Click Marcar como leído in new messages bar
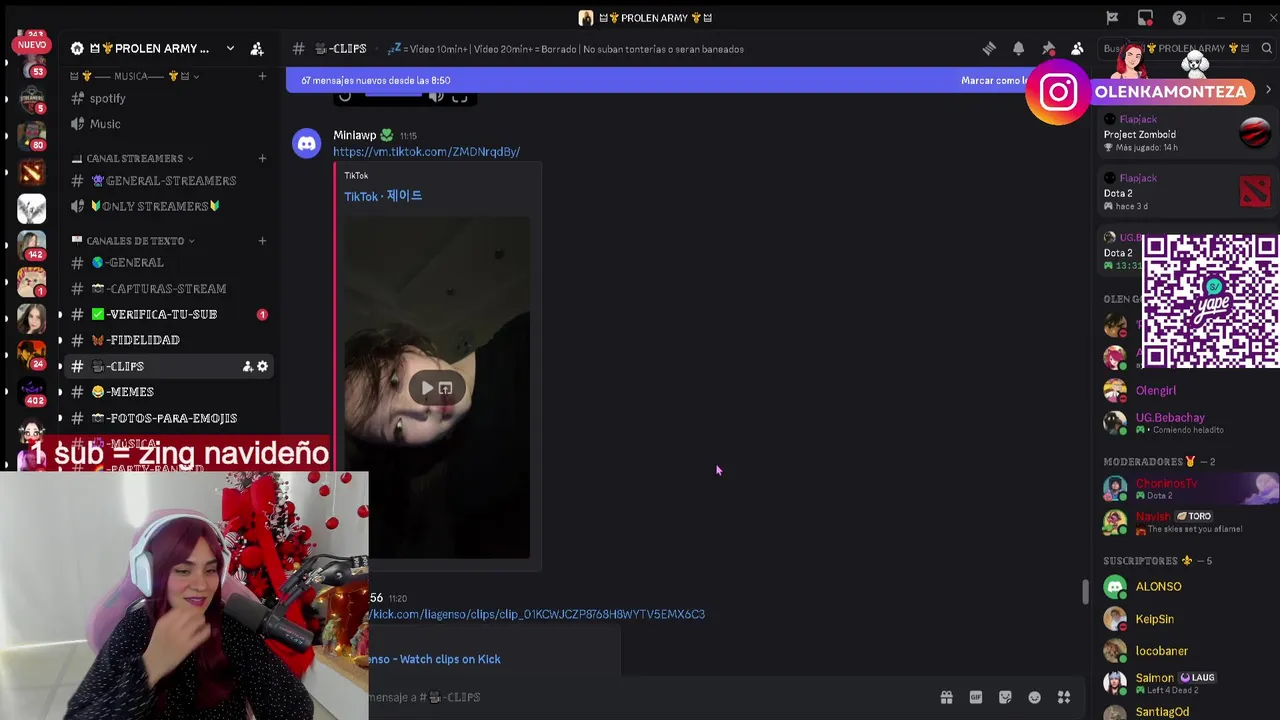The width and height of the screenshot is (1280, 720). click(x=994, y=80)
